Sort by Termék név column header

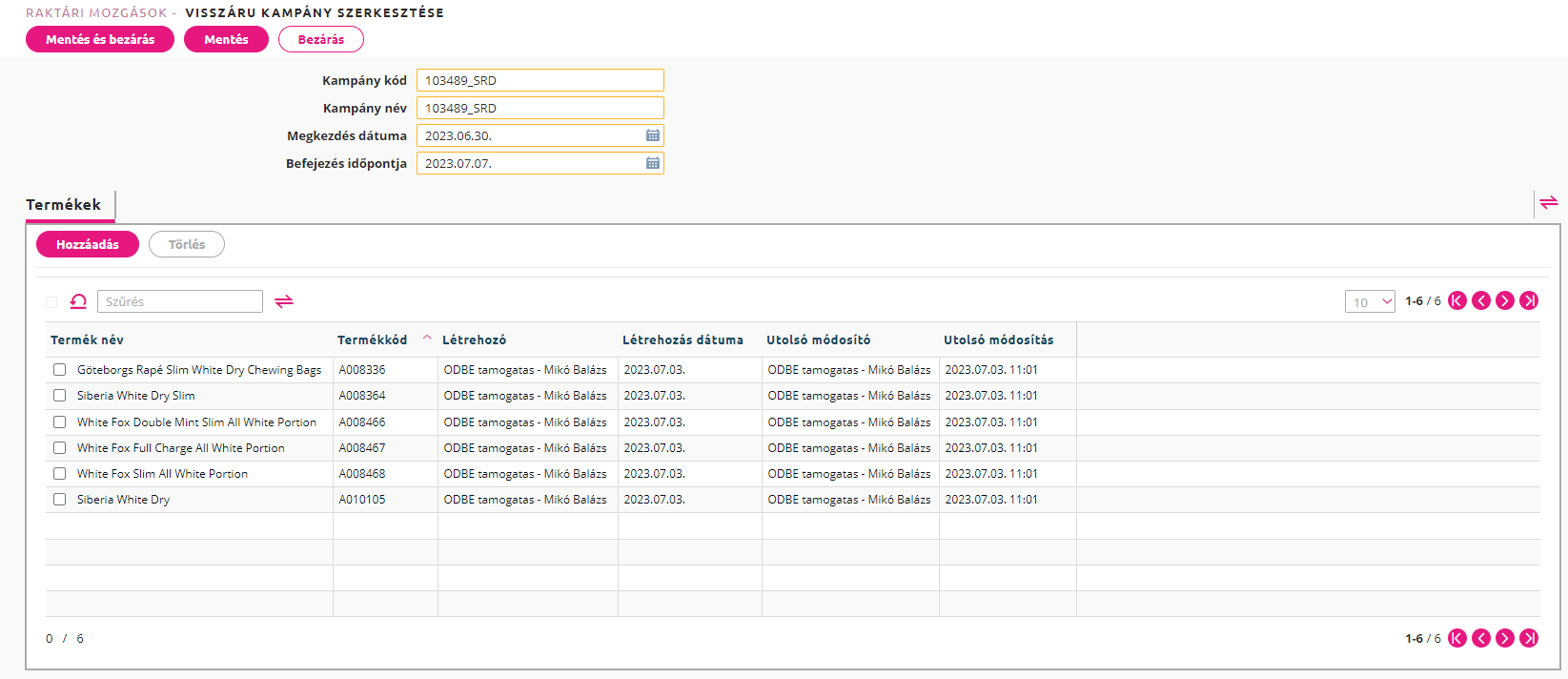[87, 340]
